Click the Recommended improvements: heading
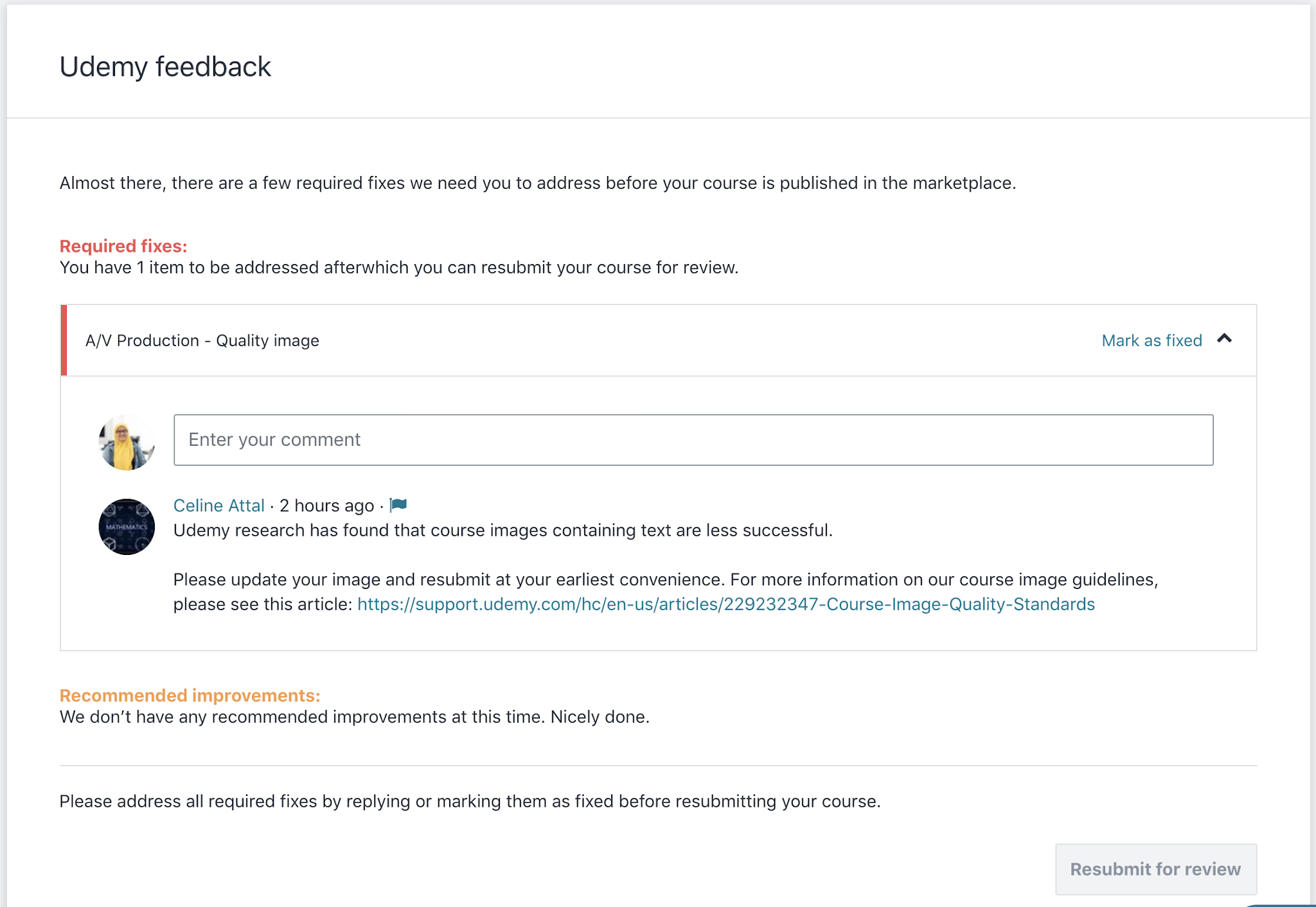This screenshot has height=907, width=1316. (x=190, y=696)
